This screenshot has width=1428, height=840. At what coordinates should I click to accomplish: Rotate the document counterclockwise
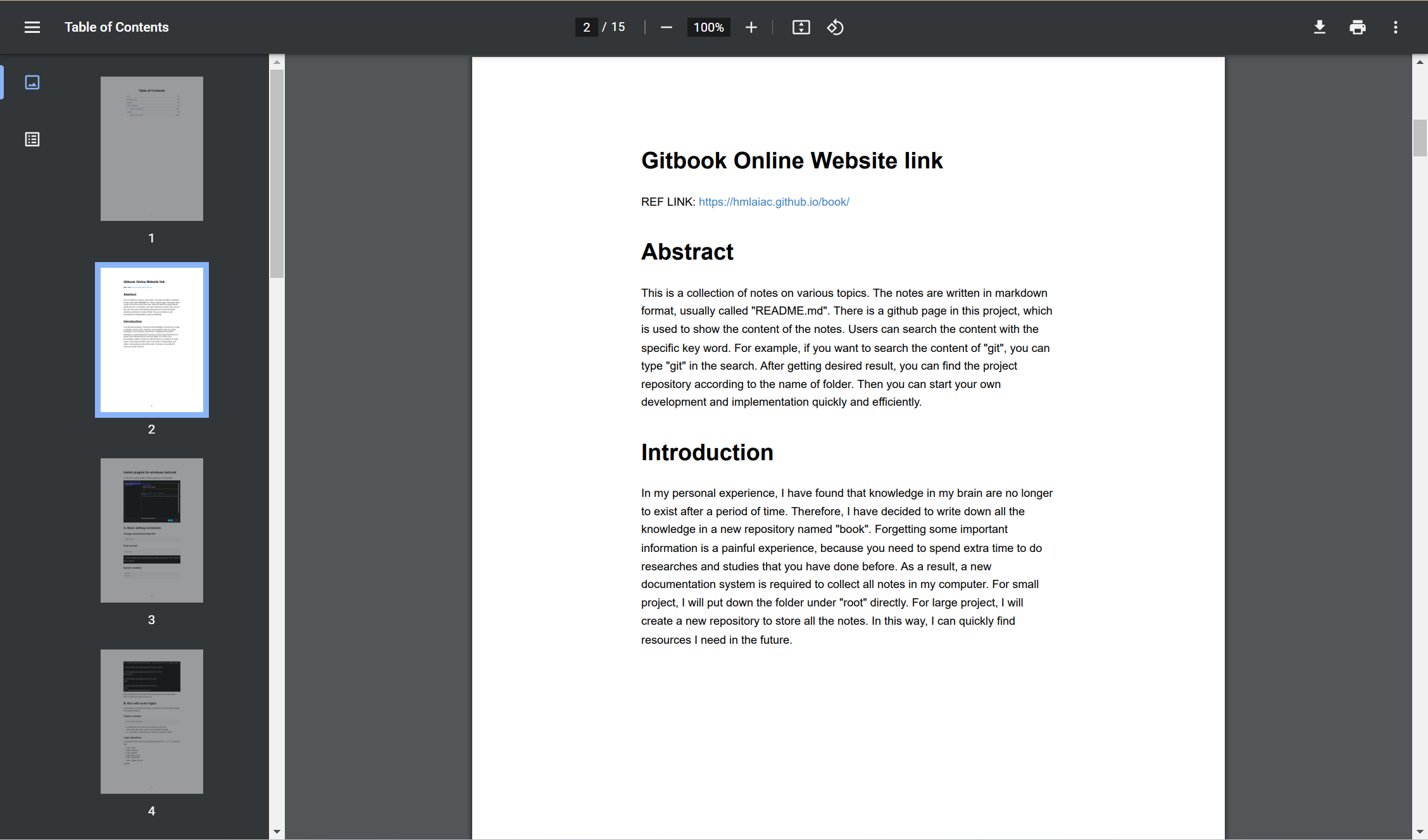(836, 27)
